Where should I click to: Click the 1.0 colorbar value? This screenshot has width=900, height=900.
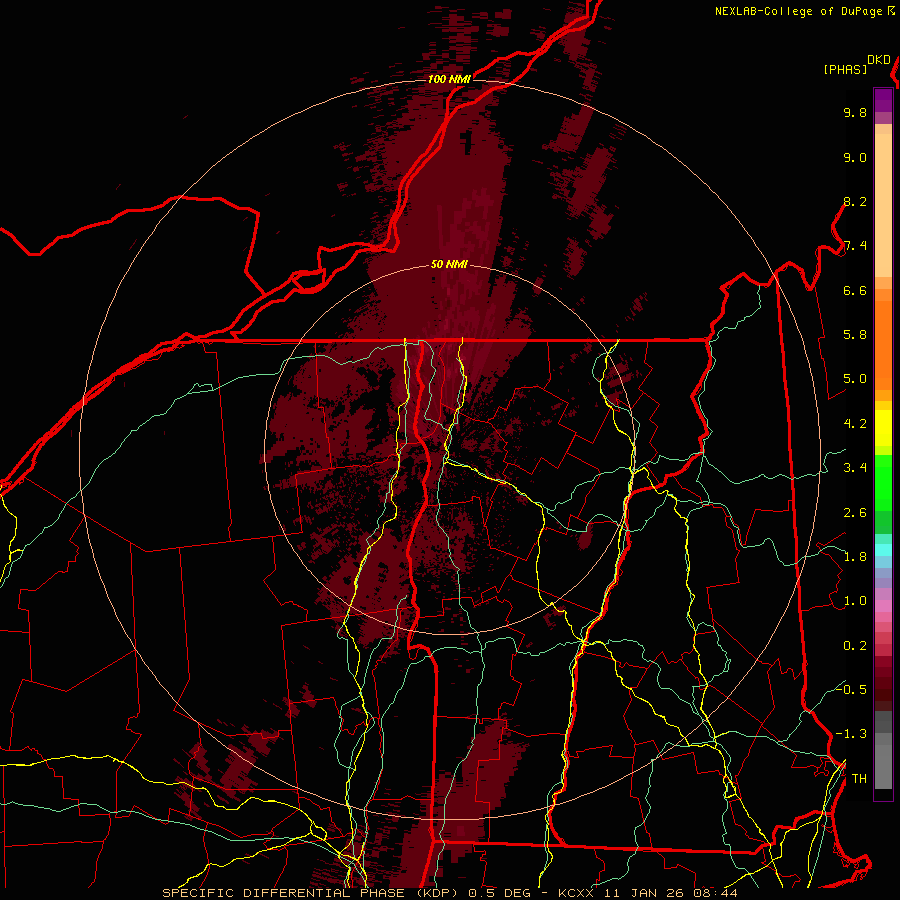[855, 601]
